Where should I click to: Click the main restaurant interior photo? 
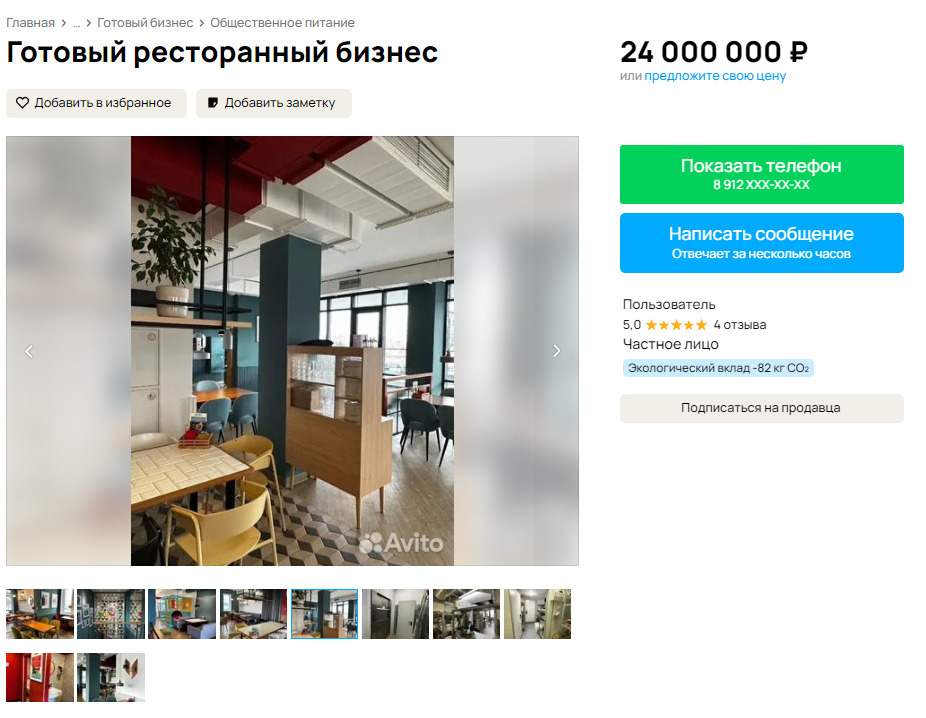coord(292,351)
